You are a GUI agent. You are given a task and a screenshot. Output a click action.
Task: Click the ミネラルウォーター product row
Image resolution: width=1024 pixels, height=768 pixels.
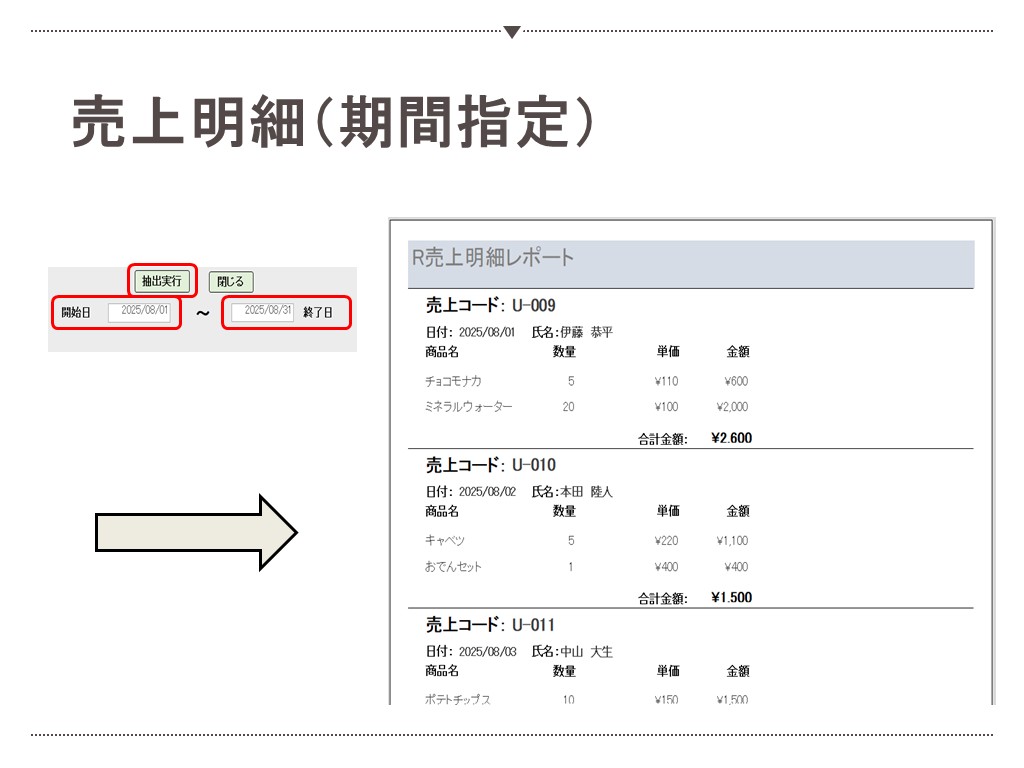click(468, 407)
